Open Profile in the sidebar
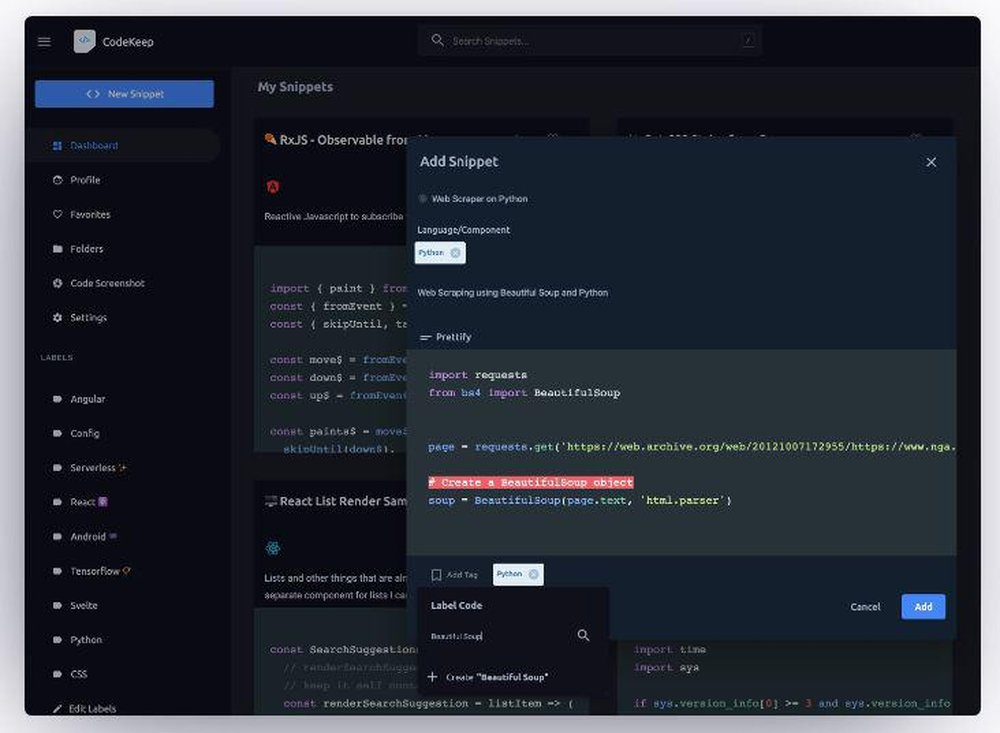 click(85, 180)
